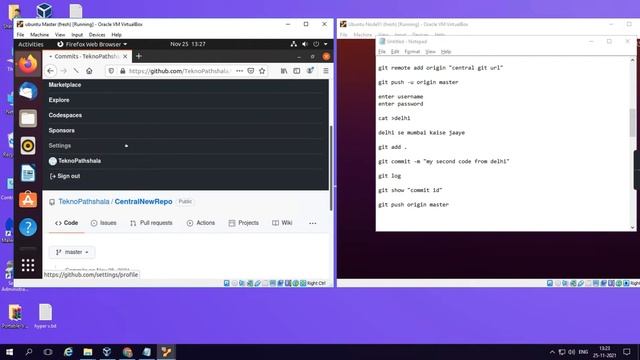Screen dimensions: 640x360
Task: Open Codespaces in GitHub menu
Action: click(65, 115)
